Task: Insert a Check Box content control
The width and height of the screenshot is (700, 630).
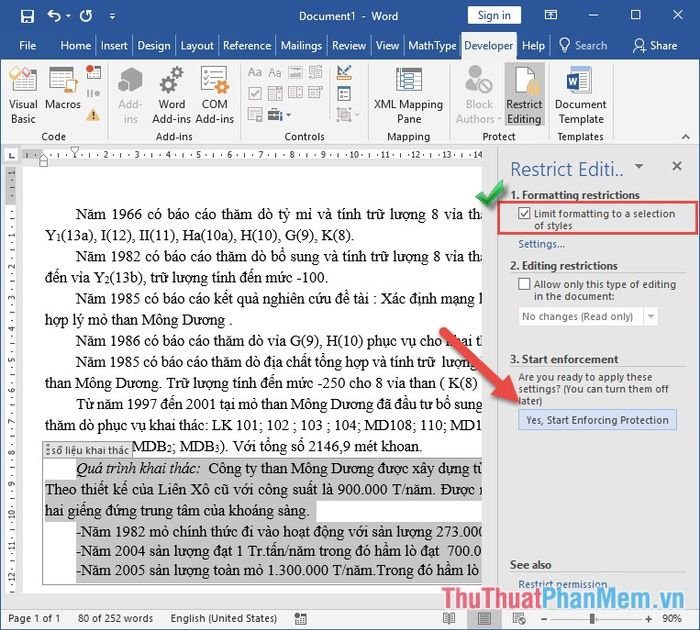Action: coord(255,93)
